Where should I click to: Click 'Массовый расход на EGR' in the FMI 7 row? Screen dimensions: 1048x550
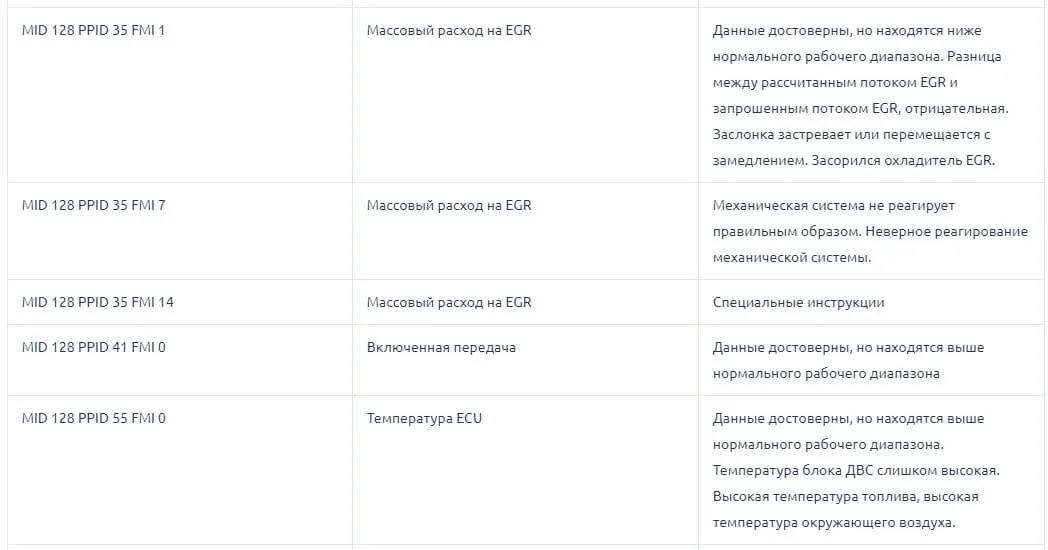click(x=449, y=205)
